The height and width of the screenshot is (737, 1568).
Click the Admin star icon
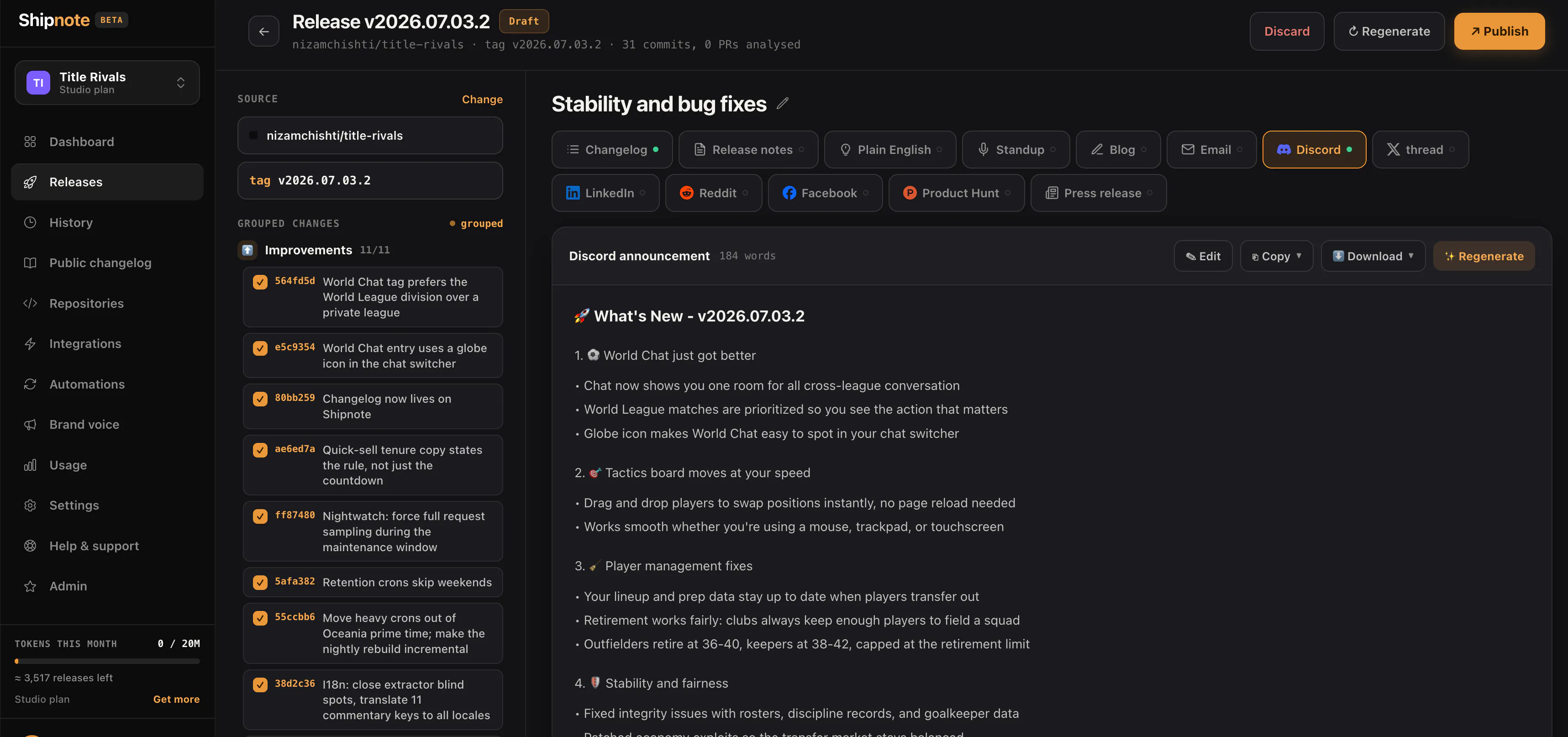(30, 586)
